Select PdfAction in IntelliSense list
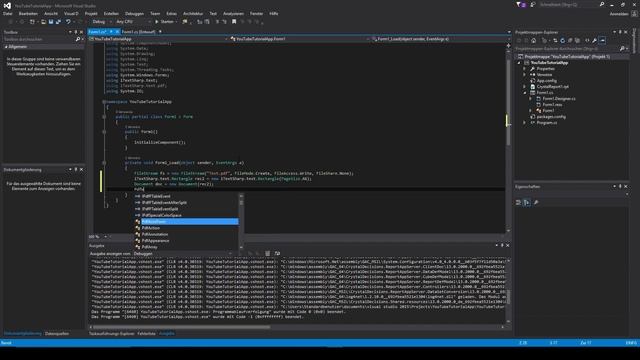 tap(151, 228)
